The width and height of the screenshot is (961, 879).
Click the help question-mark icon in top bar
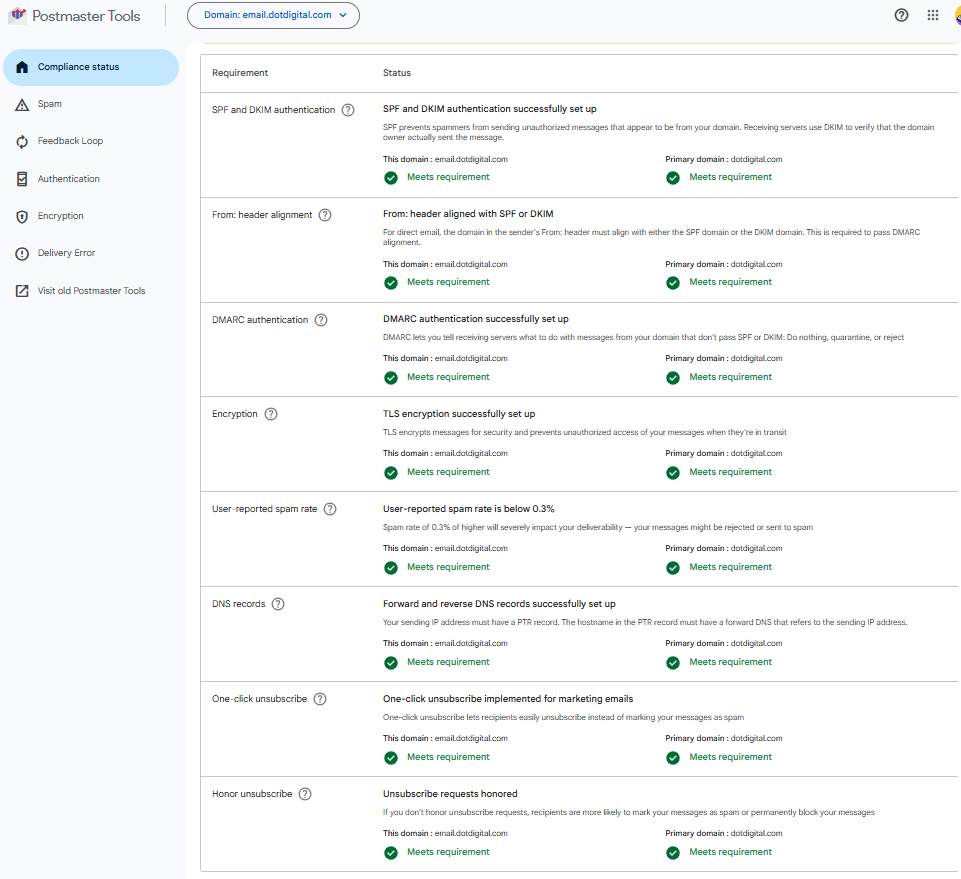900,15
